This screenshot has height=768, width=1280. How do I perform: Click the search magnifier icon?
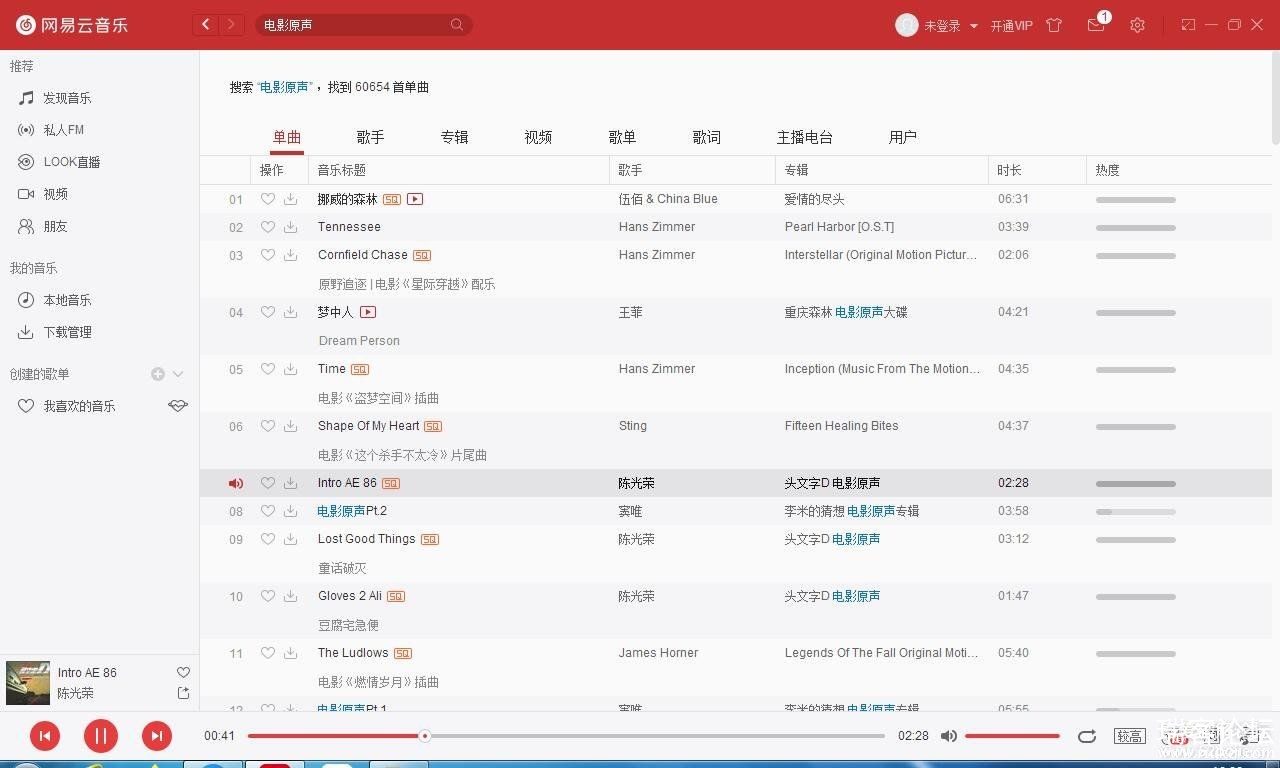coord(457,25)
